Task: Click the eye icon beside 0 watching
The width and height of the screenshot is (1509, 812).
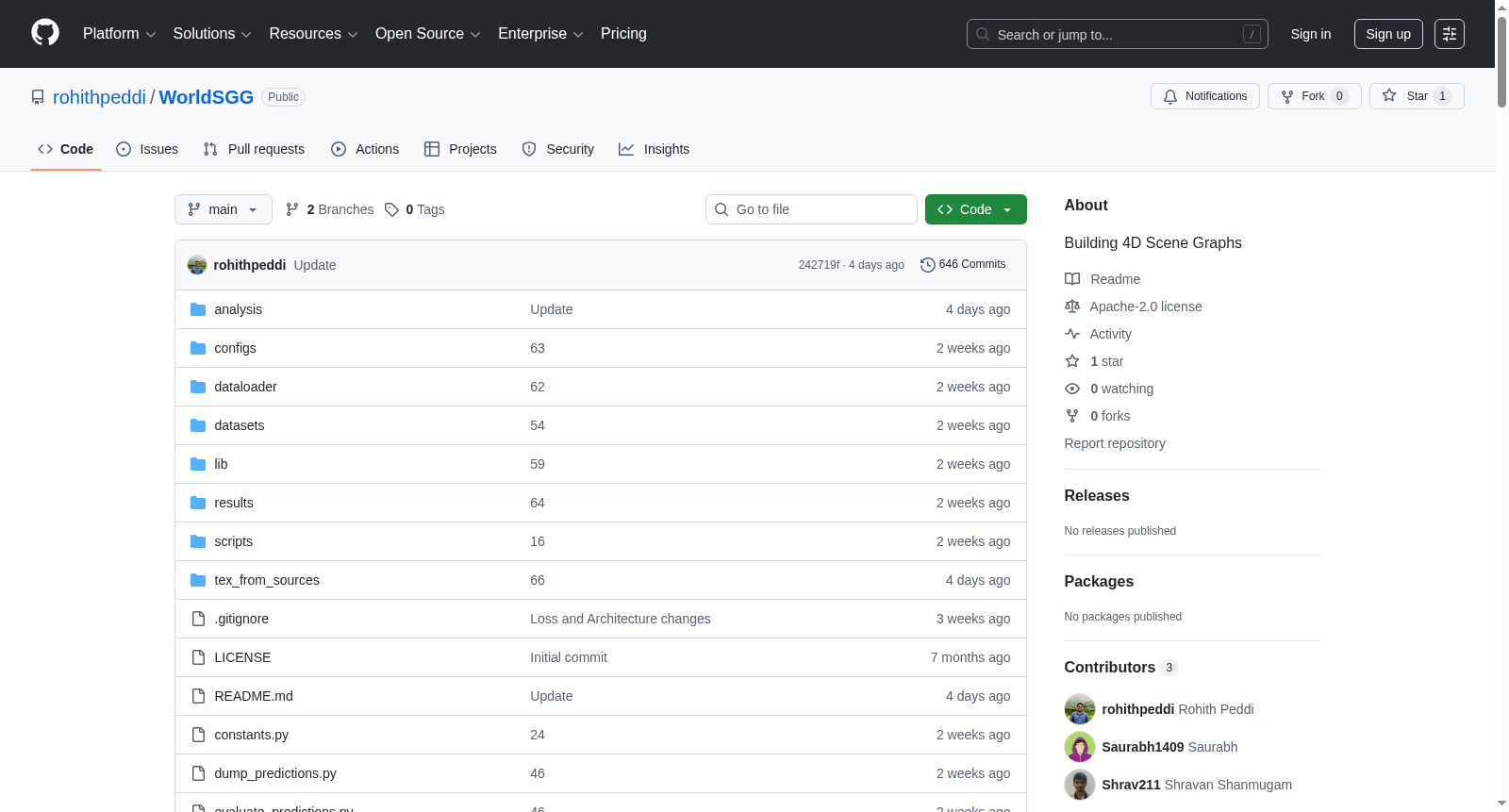Action: pos(1072,389)
